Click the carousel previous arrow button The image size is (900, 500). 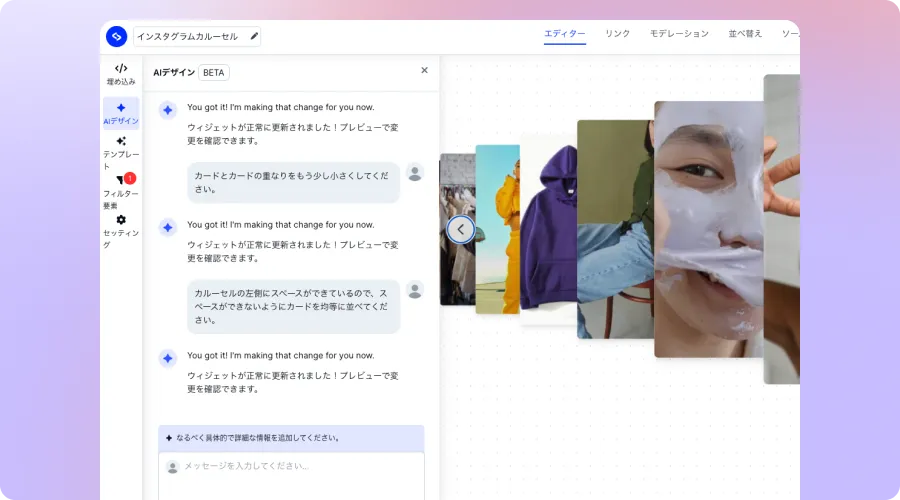(x=460, y=230)
